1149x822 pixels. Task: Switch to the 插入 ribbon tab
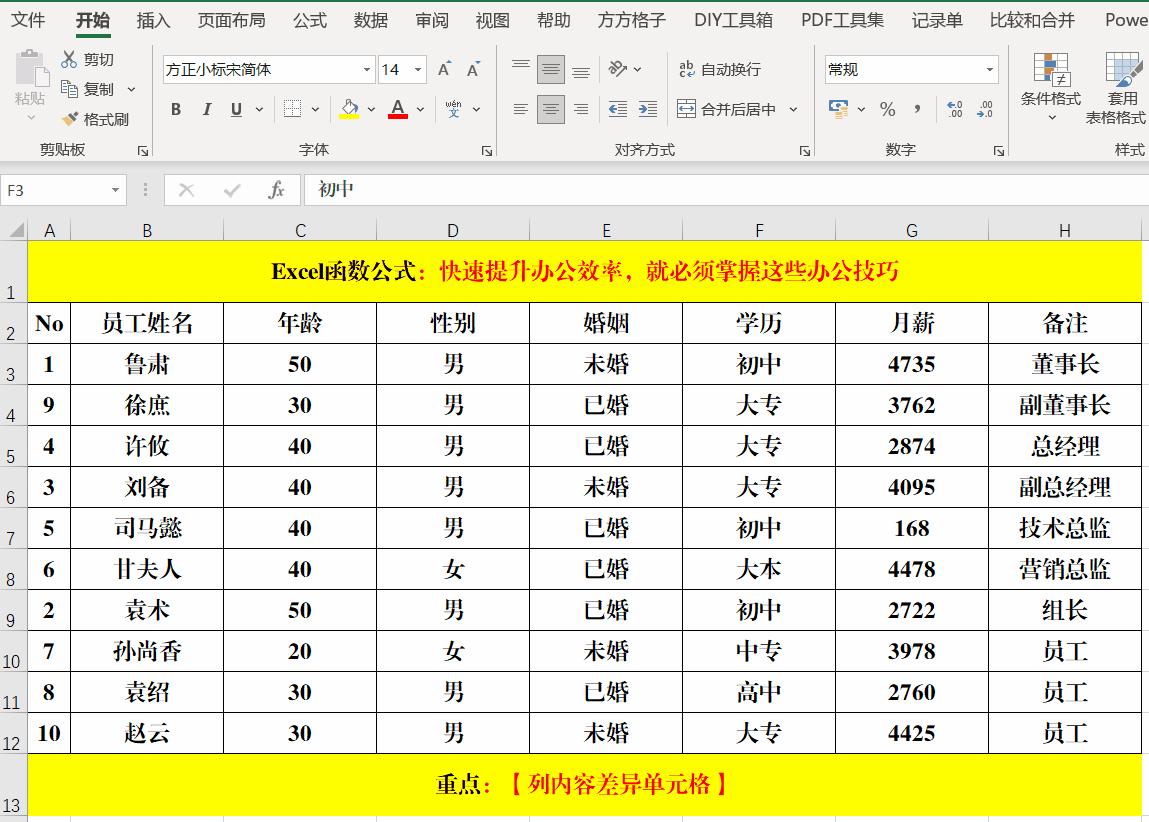pos(153,20)
